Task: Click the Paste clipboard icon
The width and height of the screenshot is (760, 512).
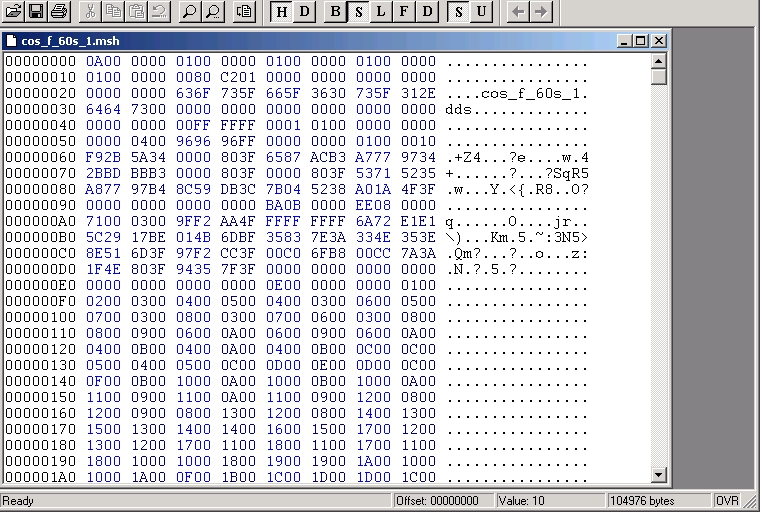Action: tap(134, 12)
